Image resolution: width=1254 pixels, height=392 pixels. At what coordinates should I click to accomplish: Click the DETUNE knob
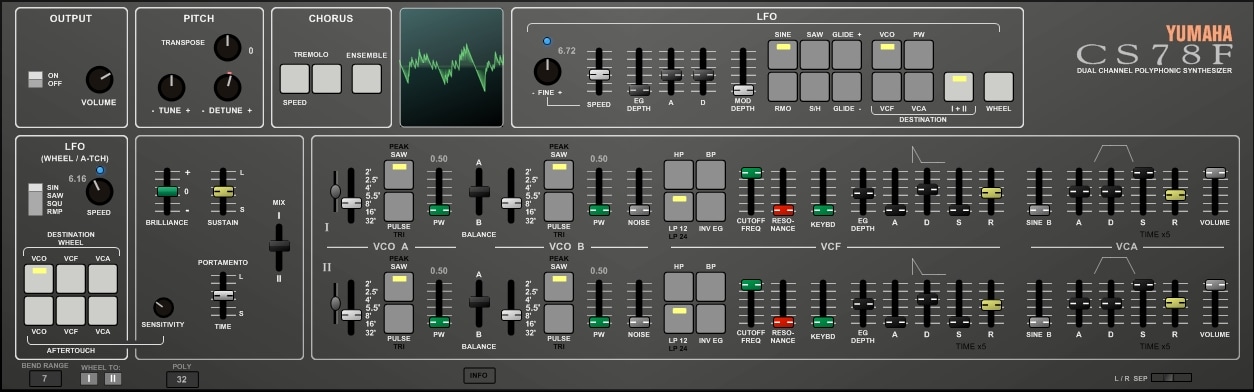click(227, 87)
